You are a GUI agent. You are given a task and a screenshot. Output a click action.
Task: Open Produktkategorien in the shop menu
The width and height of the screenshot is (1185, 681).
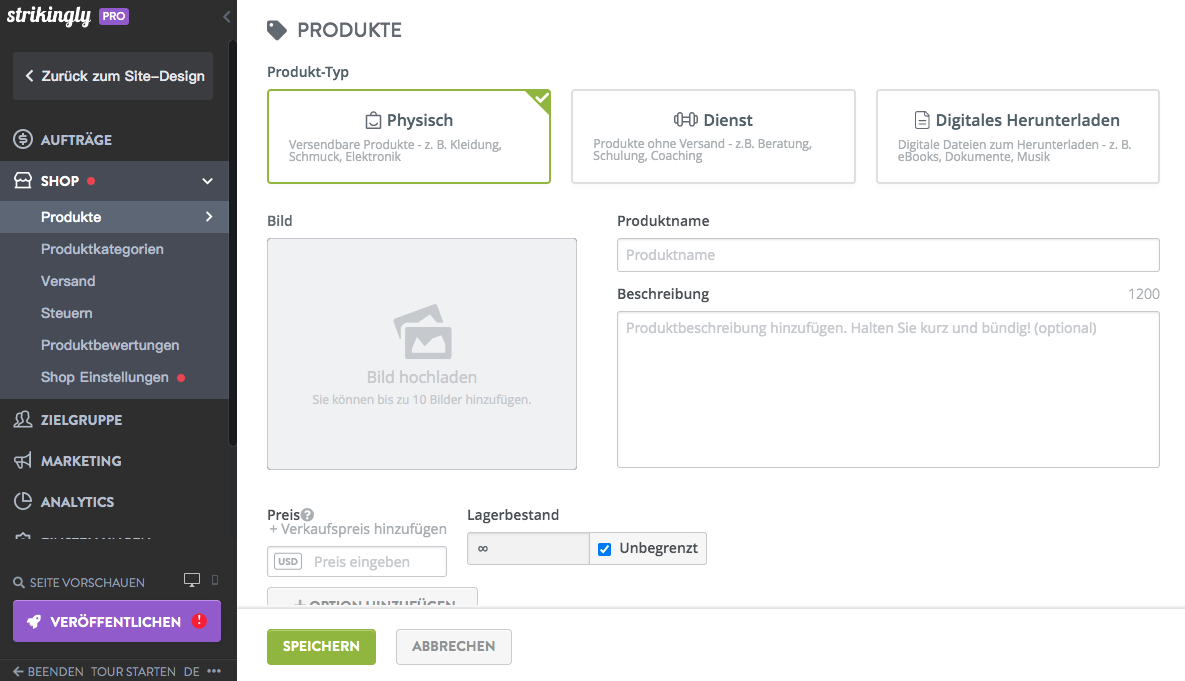102,249
